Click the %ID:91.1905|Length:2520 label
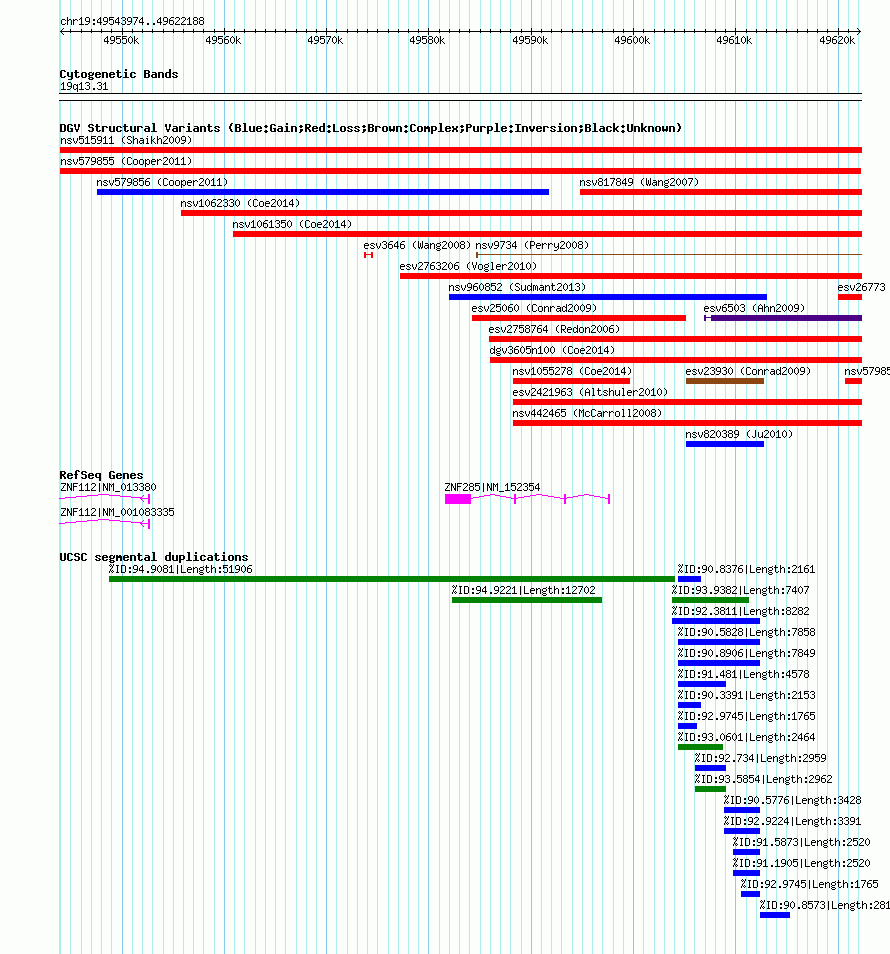 tap(801, 863)
